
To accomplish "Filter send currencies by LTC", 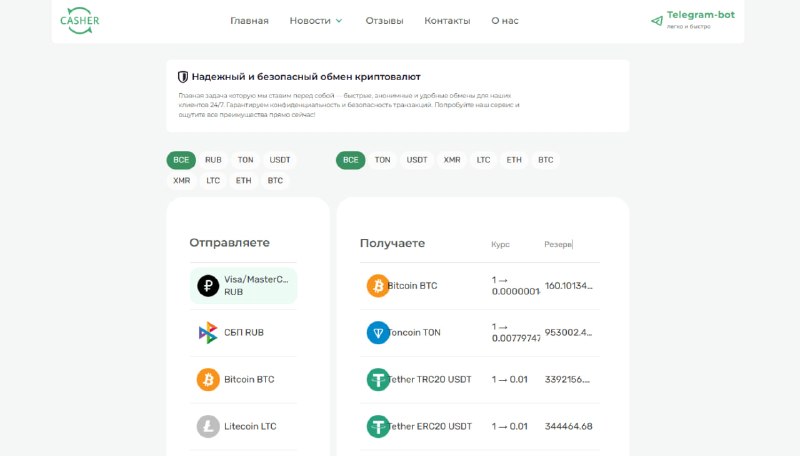I will click(x=213, y=181).
